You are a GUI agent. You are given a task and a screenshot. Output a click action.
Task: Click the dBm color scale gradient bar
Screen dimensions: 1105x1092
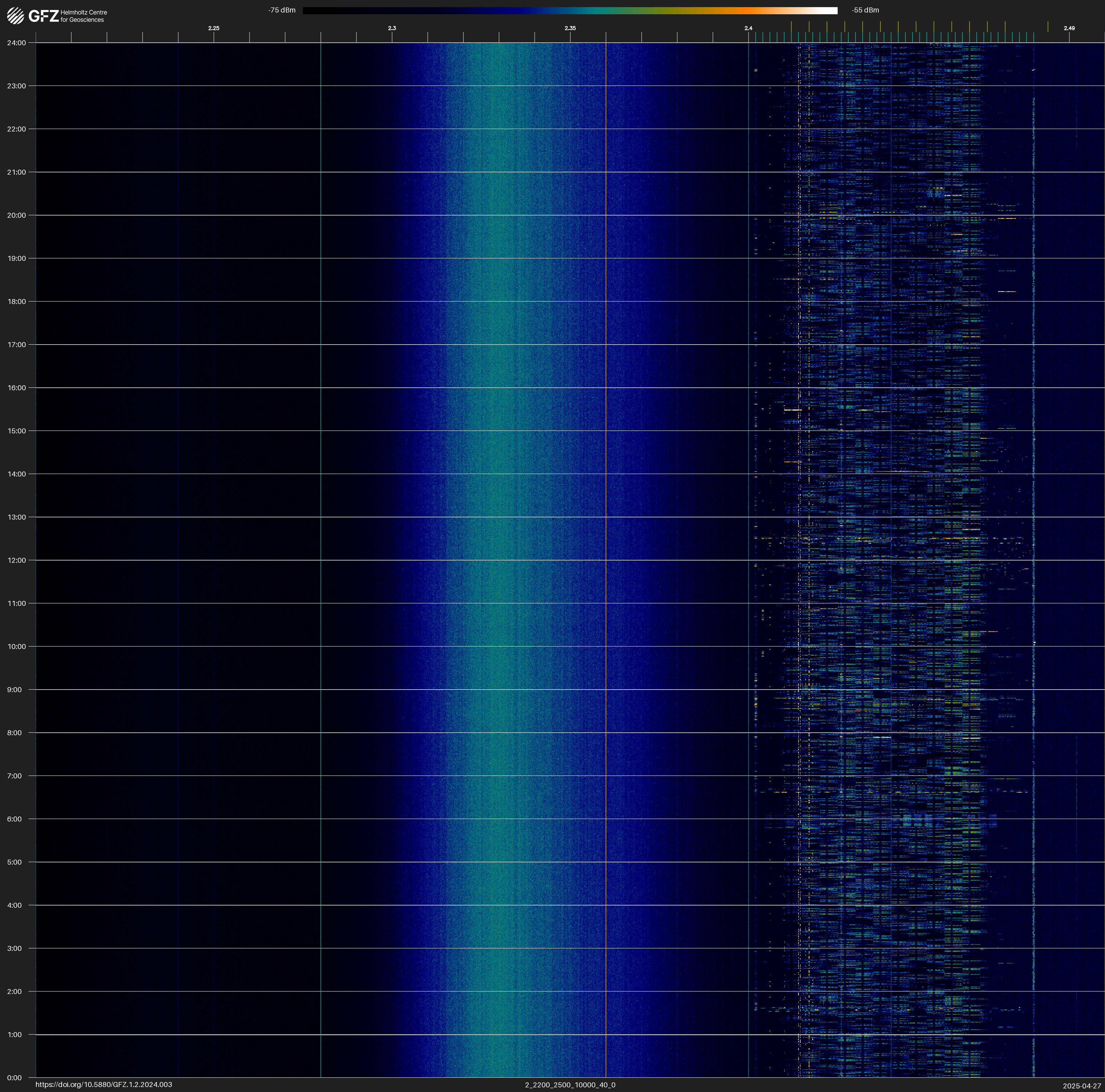click(x=570, y=10)
